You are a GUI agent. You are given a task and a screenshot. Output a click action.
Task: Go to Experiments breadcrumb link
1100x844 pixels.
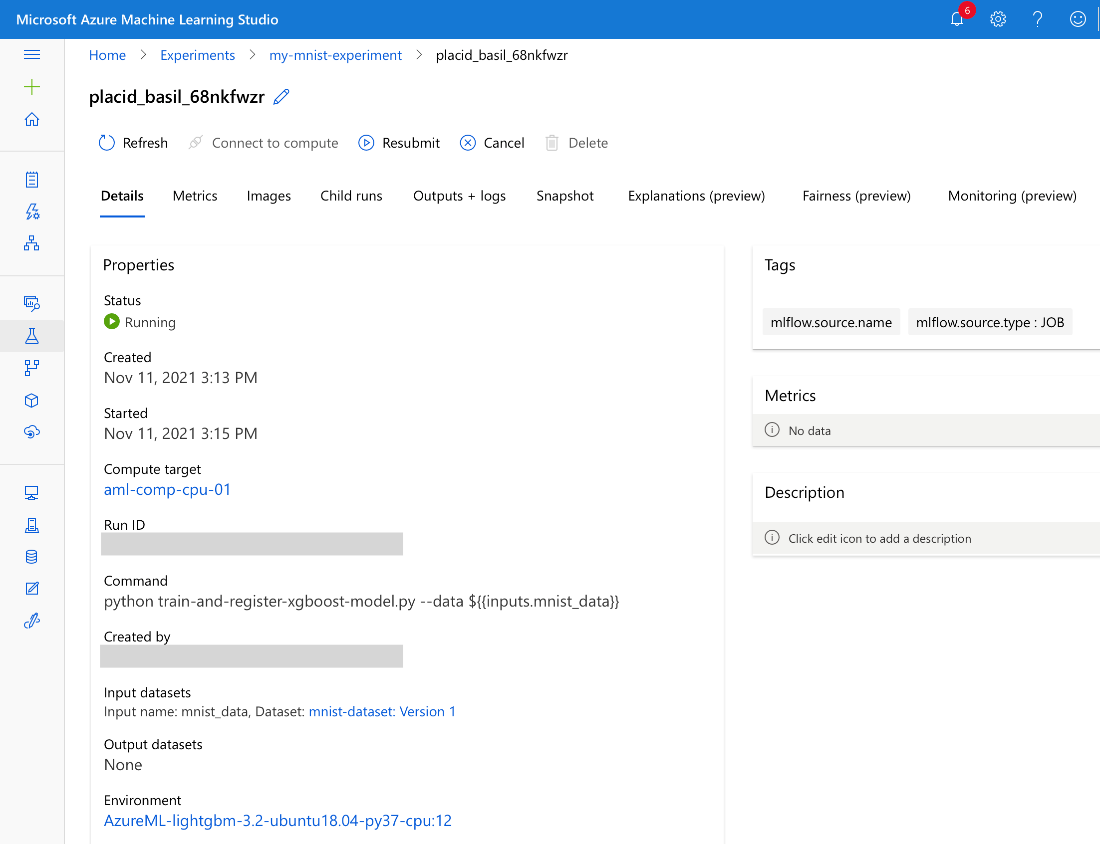(x=198, y=55)
